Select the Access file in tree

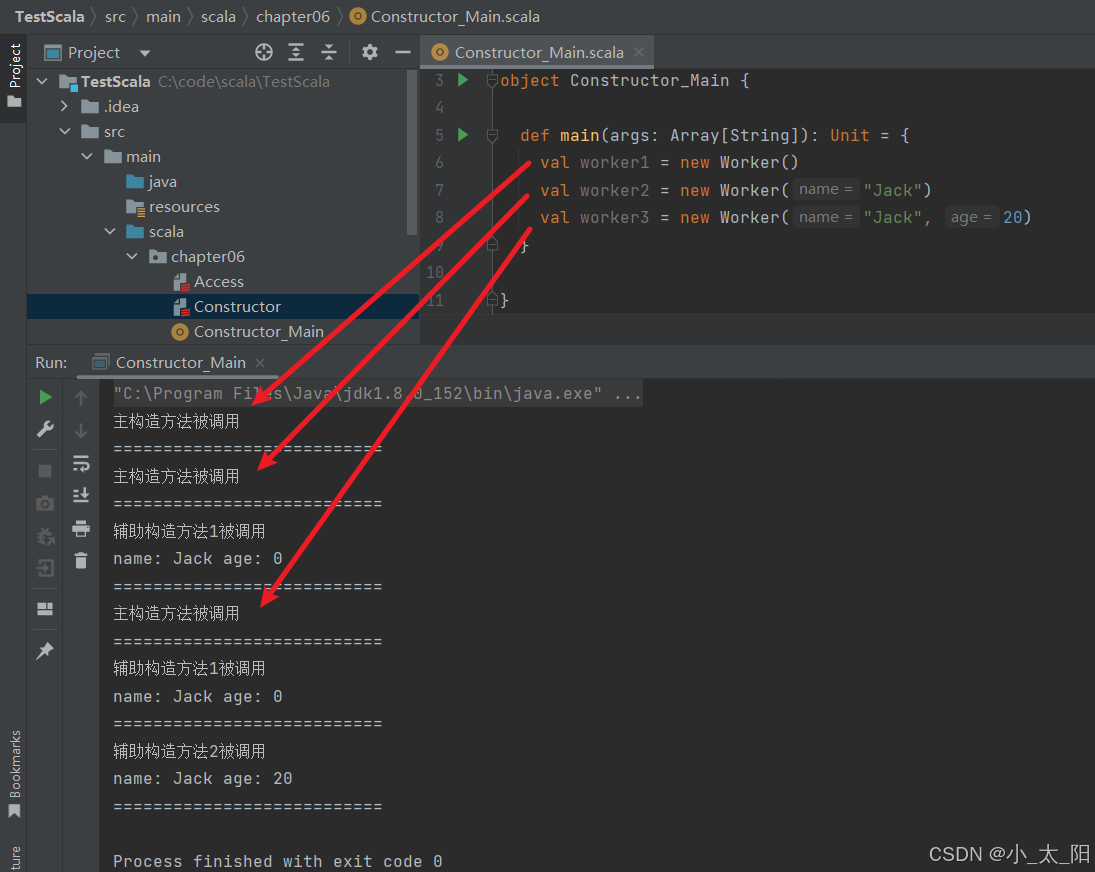tap(209, 281)
